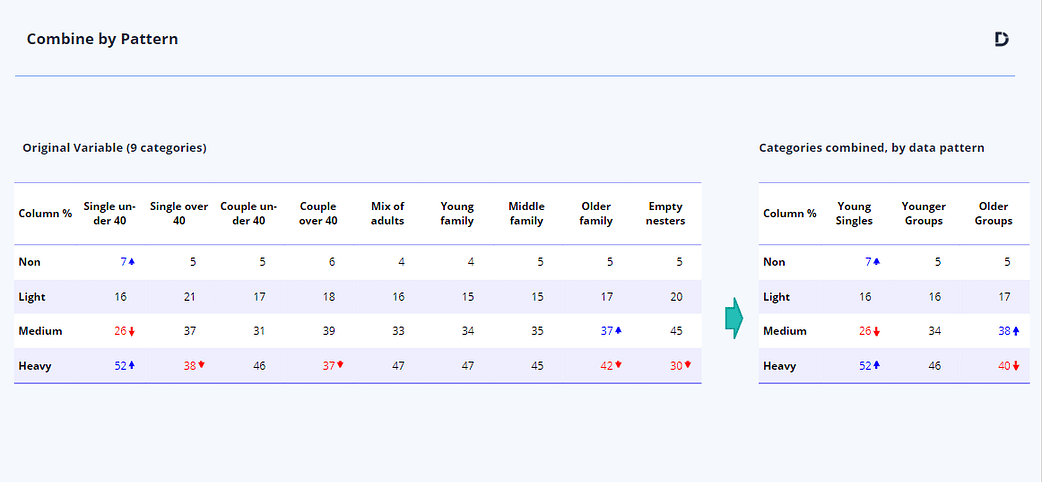Click the Empty nesters column header
This screenshot has width=1042, height=482.
click(665, 214)
